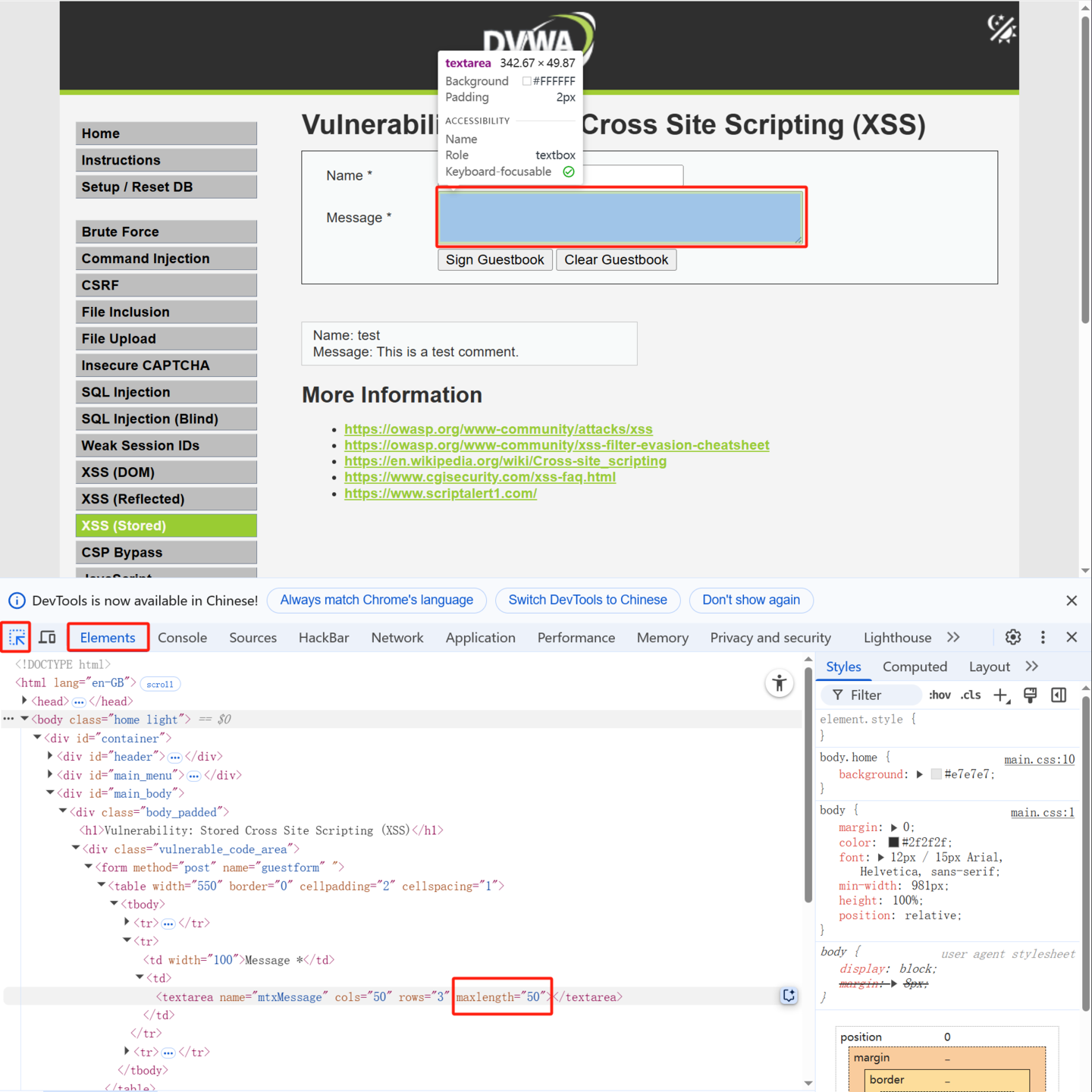The image size is (1092, 1092).
Task: Toggle the rendering emulations paintbrush icon
Action: point(1030,695)
